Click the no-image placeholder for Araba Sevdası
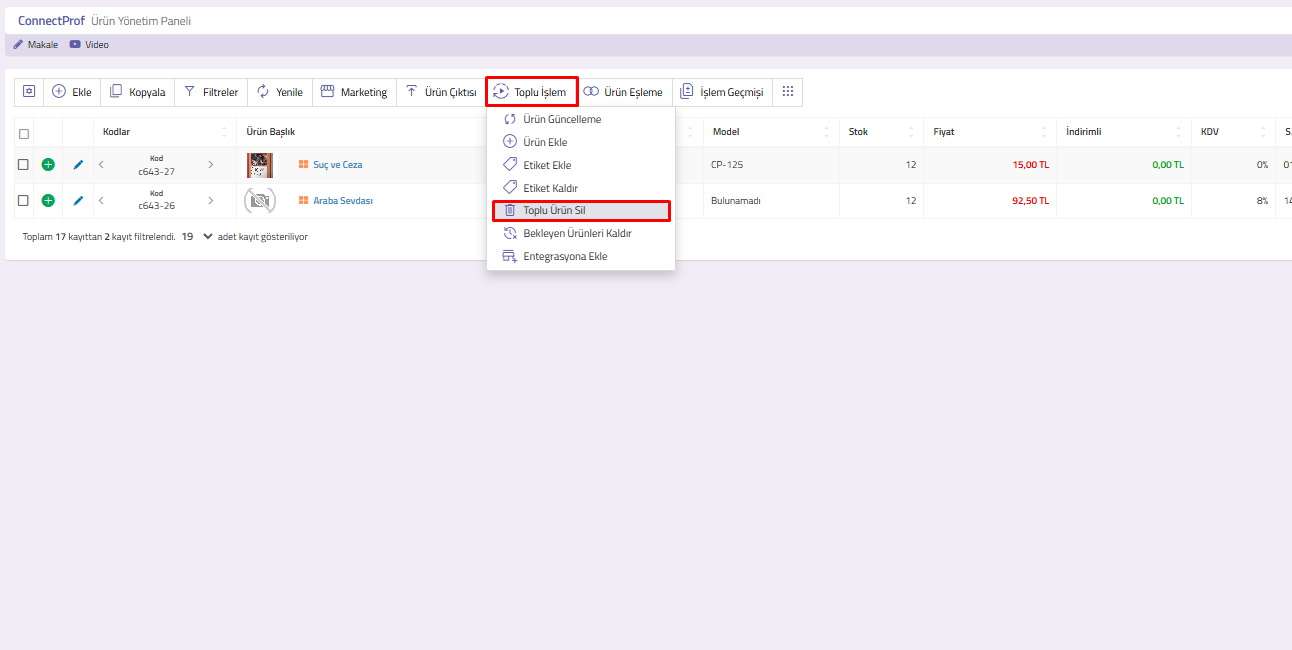The width and height of the screenshot is (1292, 650). pos(260,201)
